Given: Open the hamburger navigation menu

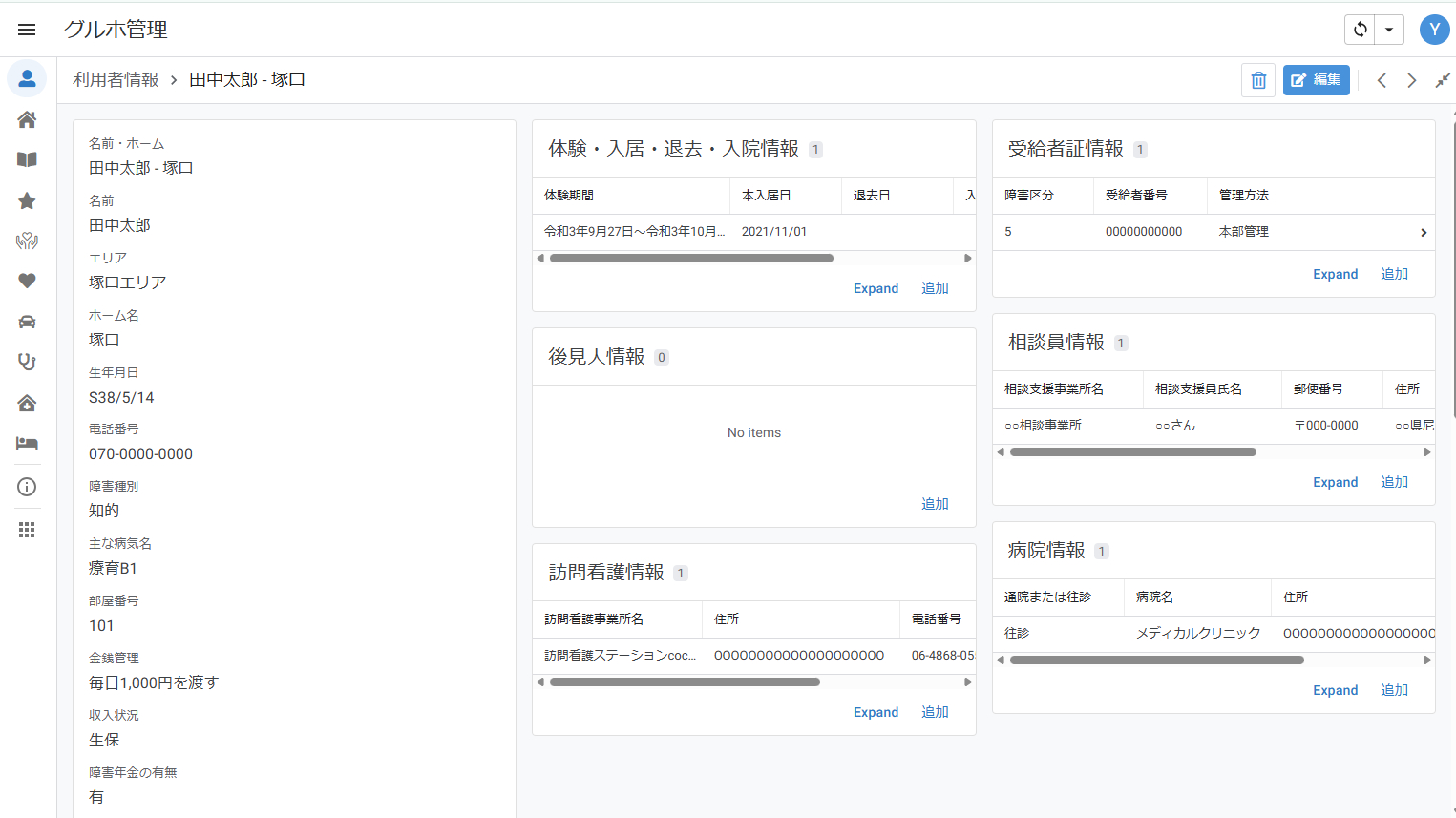Looking at the screenshot, I should click(27, 30).
